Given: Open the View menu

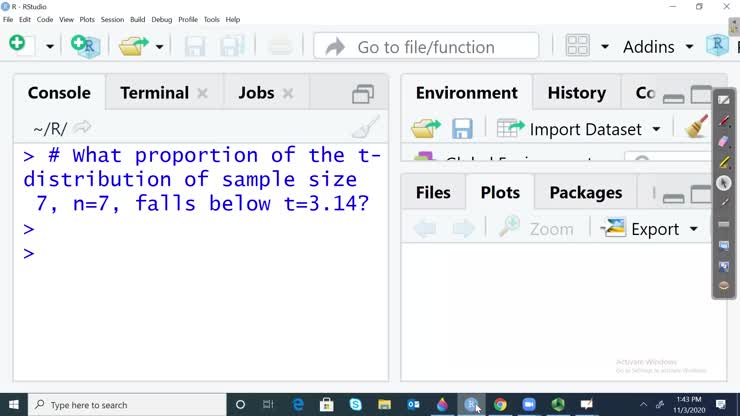Looking at the screenshot, I should pos(66,19).
